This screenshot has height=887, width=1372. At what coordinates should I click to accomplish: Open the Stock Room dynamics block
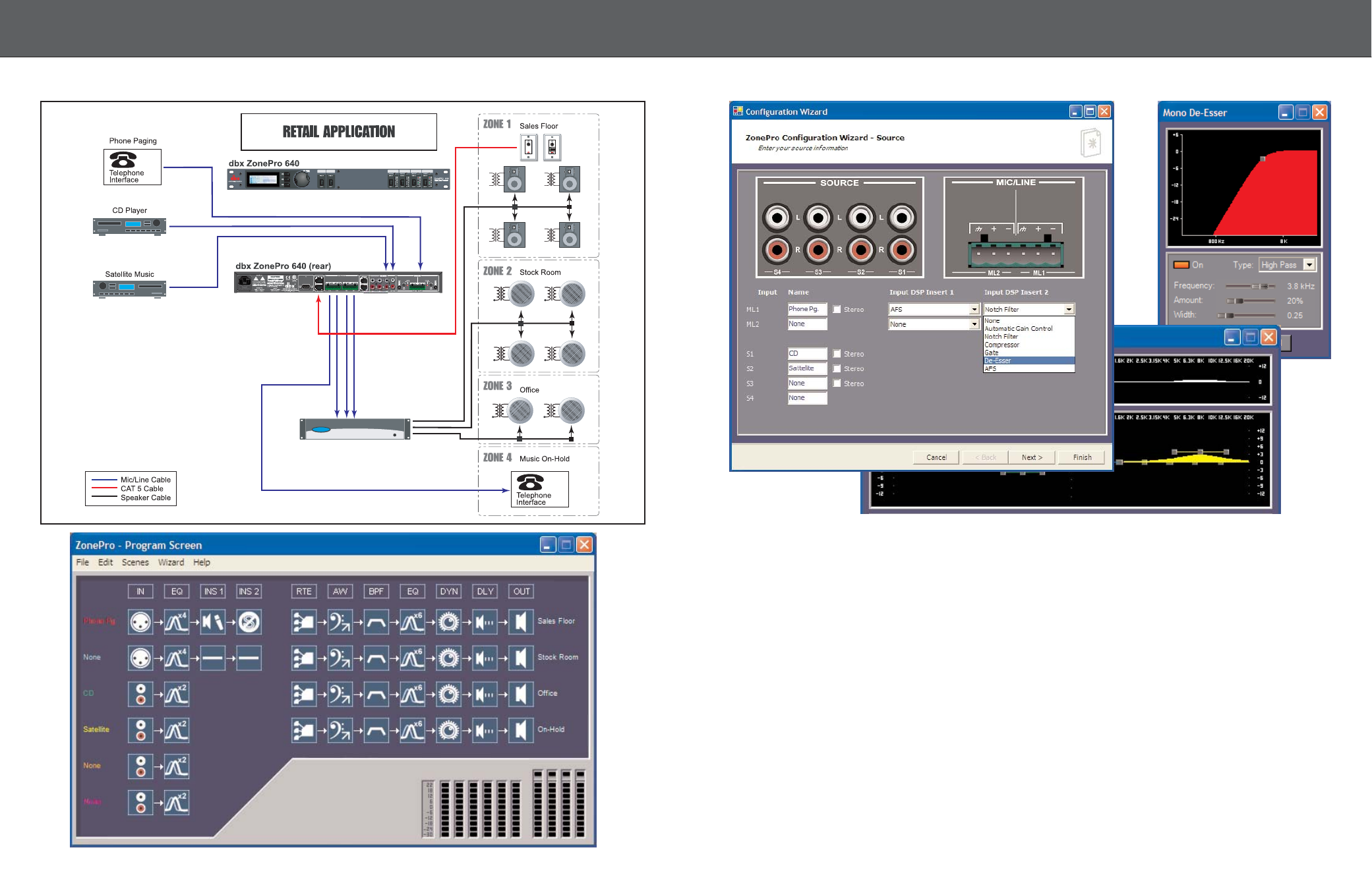point(449,658)
